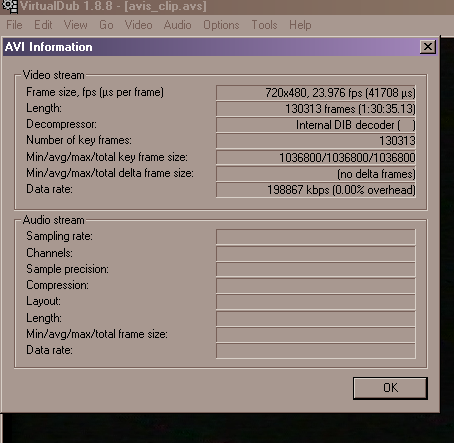Screen dimensions: 454x443
Task: Close the AVI Information dialog
Action: coord(428,47)
